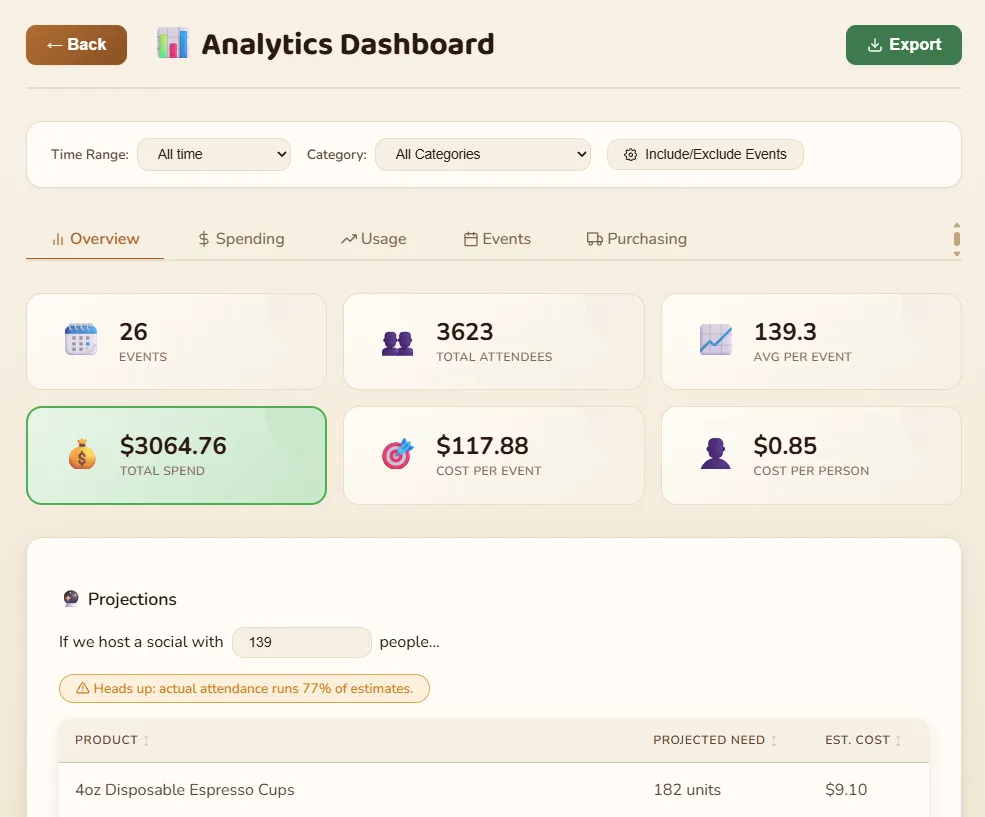Image resolution: width=985 pixels, height=817 pixels.
Task: Switch to the Spending tab
Action: (x=241, y=239)
